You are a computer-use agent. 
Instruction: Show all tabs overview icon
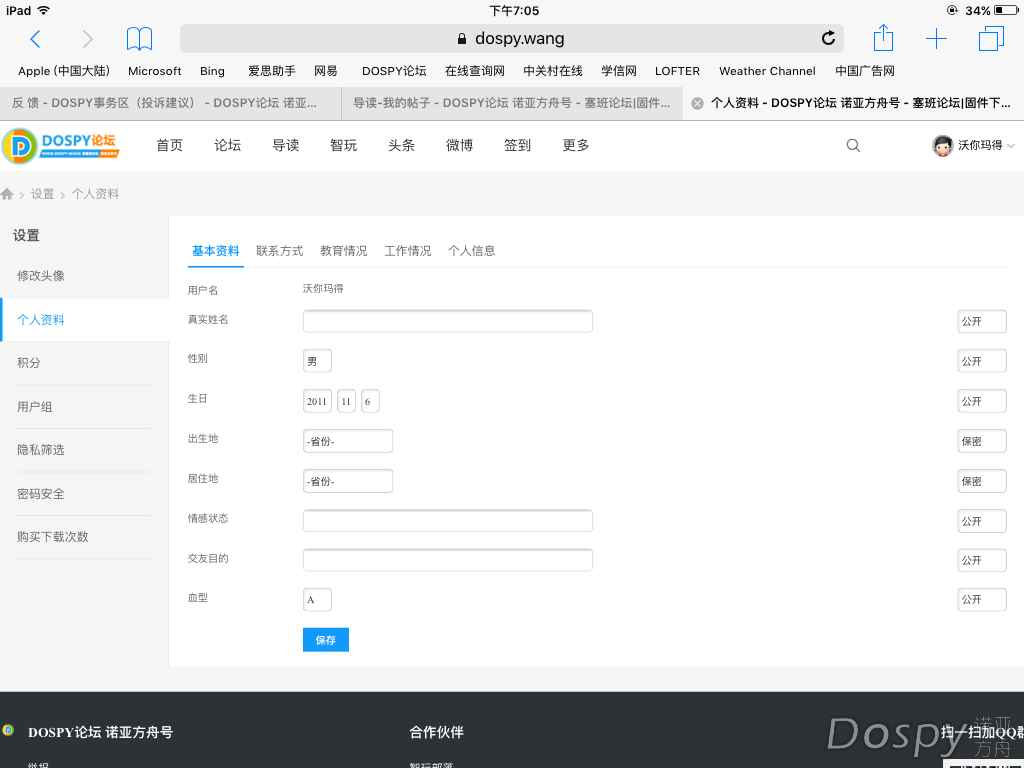coord(990,39)
